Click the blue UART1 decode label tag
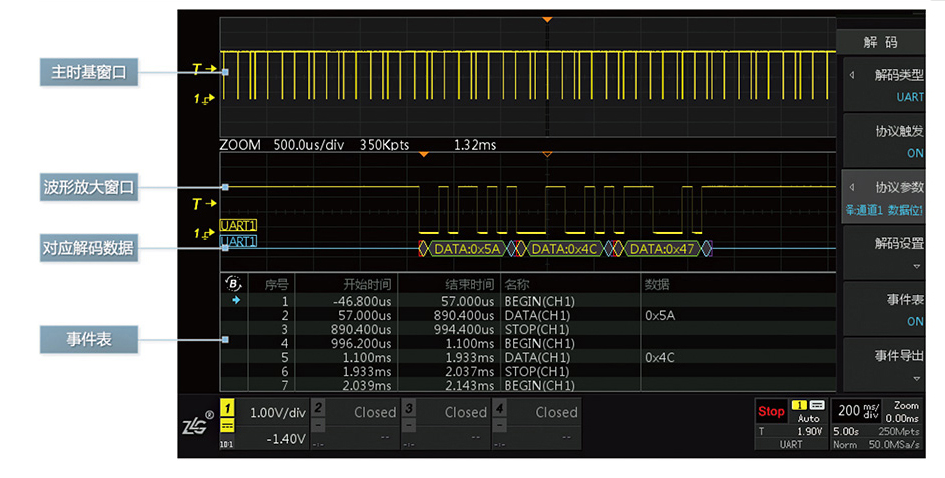 click(238, 242)
